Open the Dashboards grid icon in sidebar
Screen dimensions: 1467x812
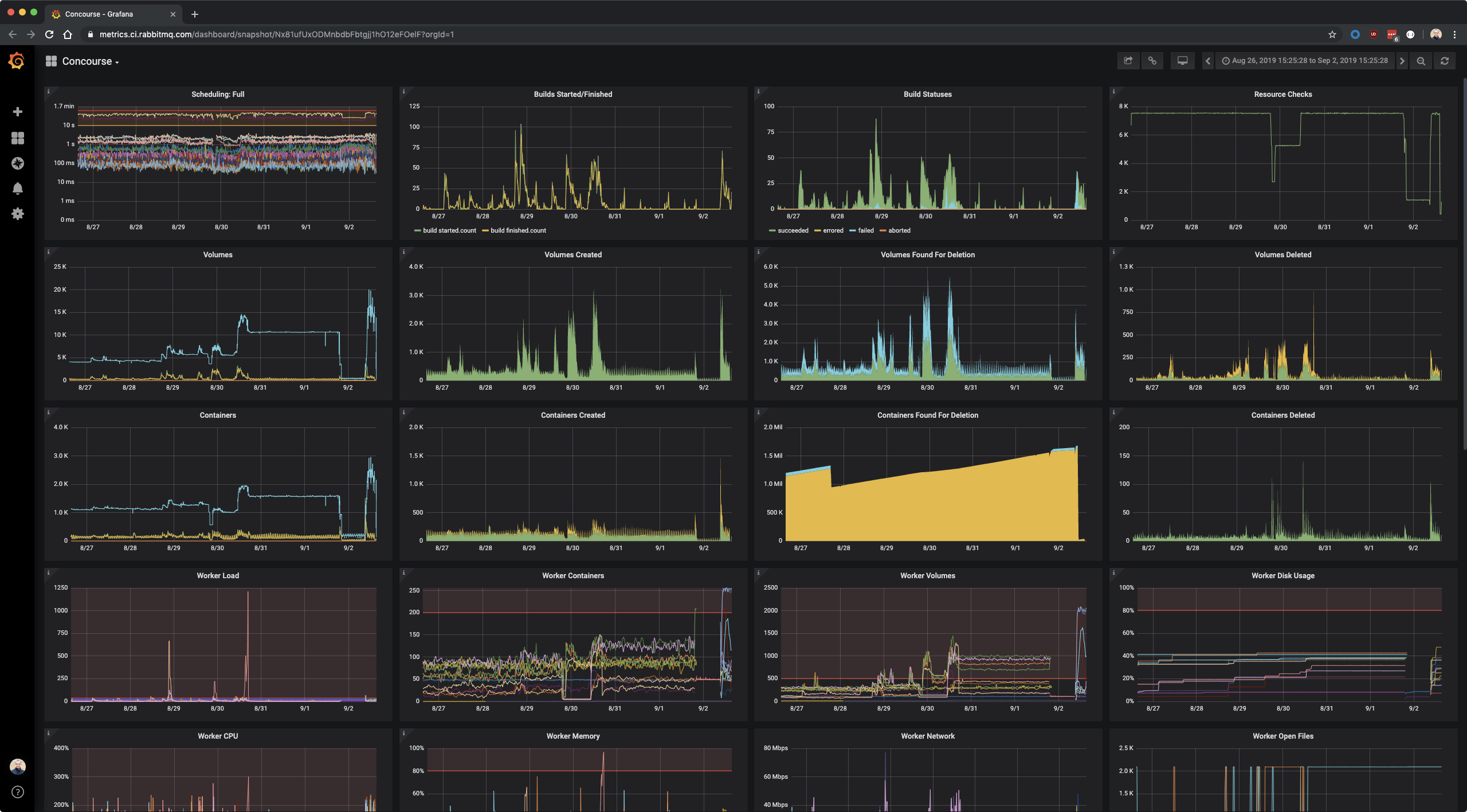[x=18, y=138]
